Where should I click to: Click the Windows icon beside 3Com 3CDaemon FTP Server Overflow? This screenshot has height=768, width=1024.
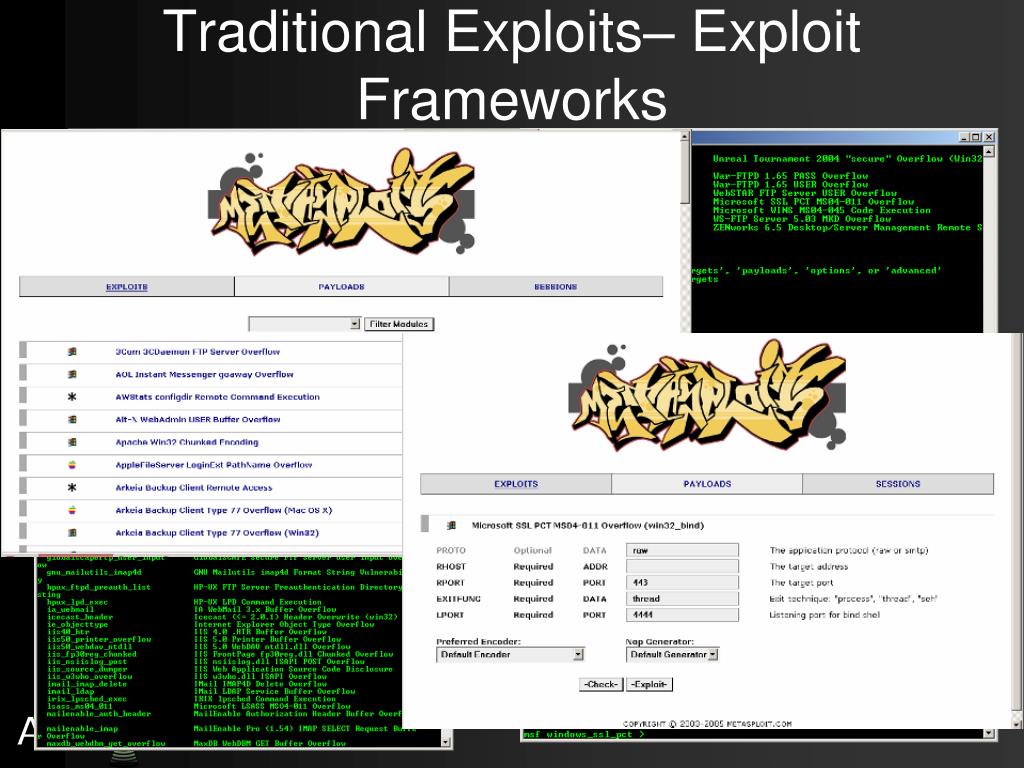(x=72, y=351)
